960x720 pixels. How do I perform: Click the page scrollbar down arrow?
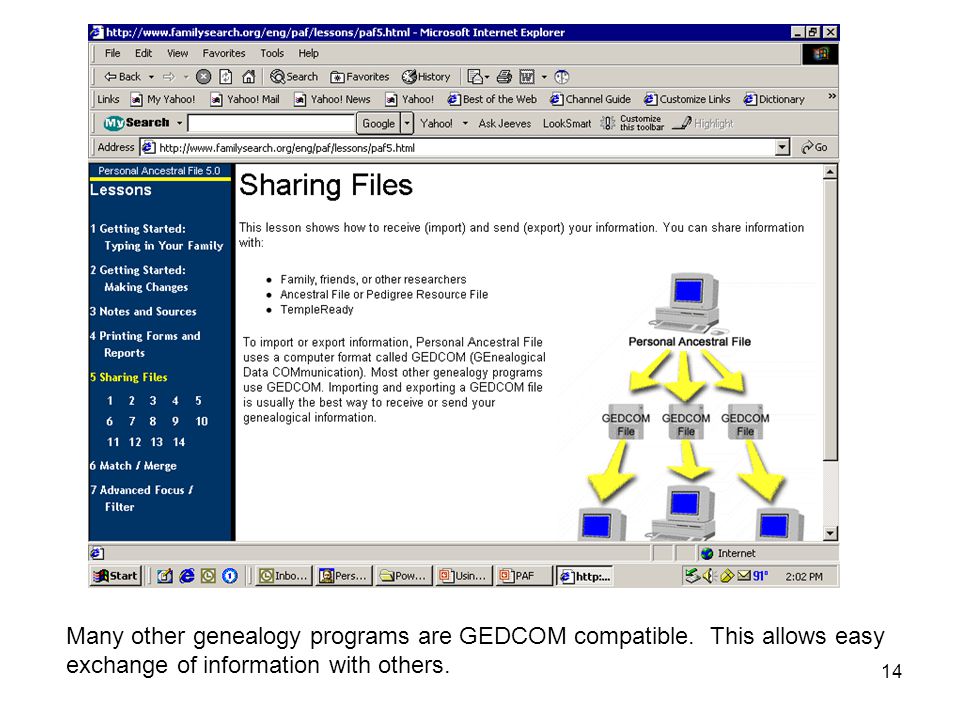(x=830, y=533)
